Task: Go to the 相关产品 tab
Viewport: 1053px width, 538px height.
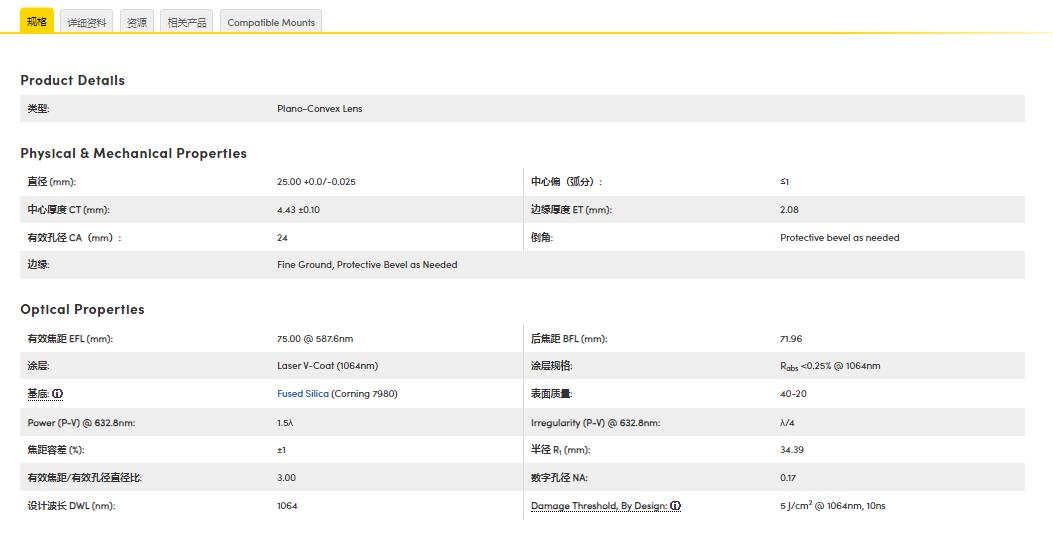Action: (187, 22)
